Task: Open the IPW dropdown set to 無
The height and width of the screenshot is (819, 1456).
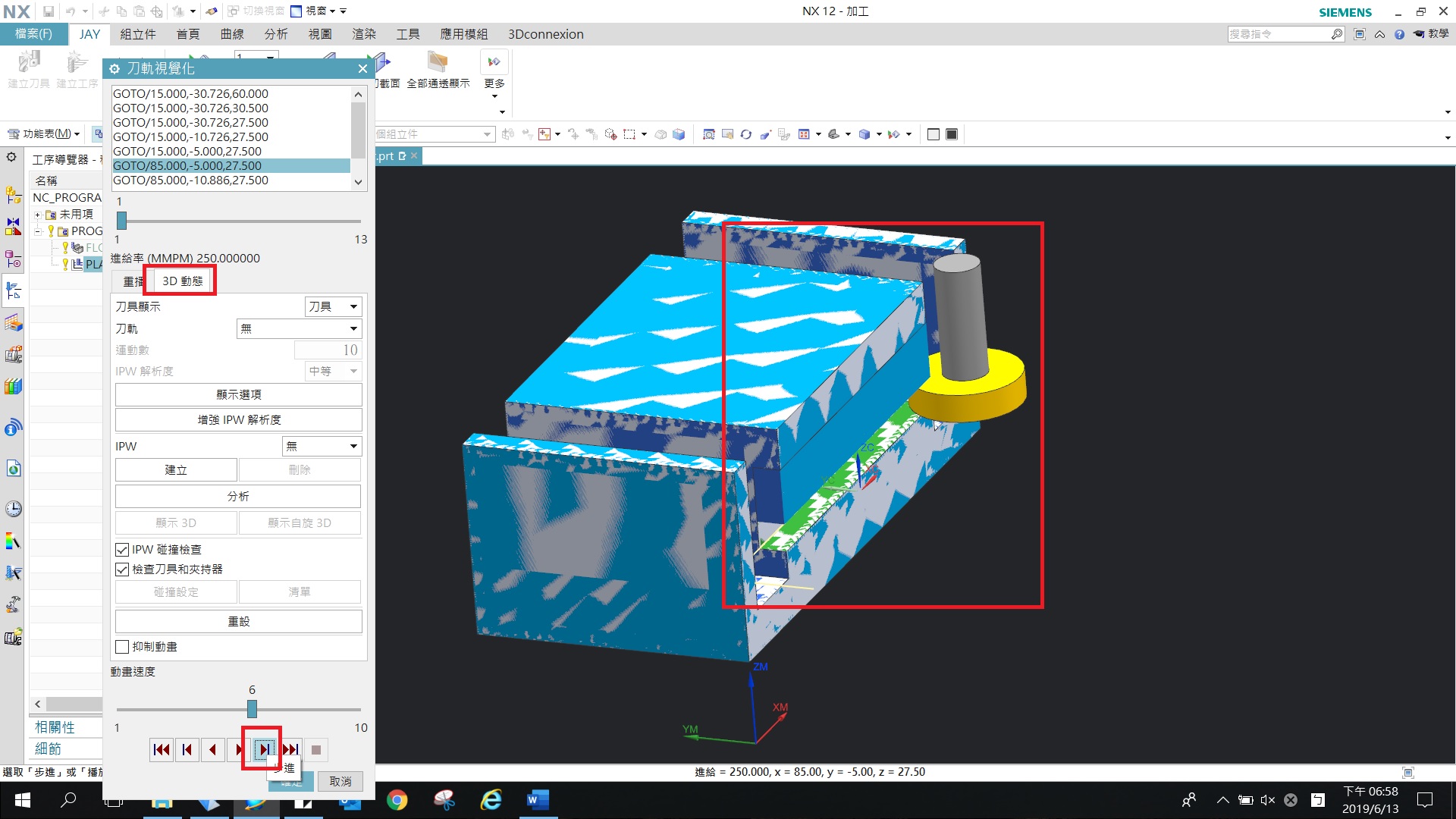Action: (x=322, y=446)
